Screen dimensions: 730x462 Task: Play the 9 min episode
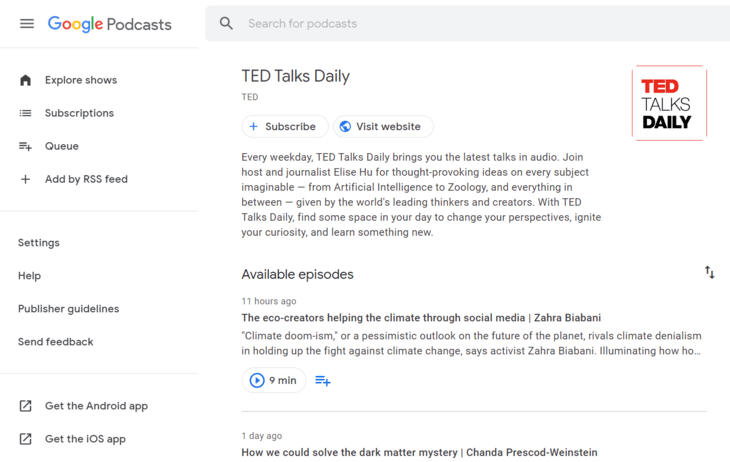(x=274, y=380)
